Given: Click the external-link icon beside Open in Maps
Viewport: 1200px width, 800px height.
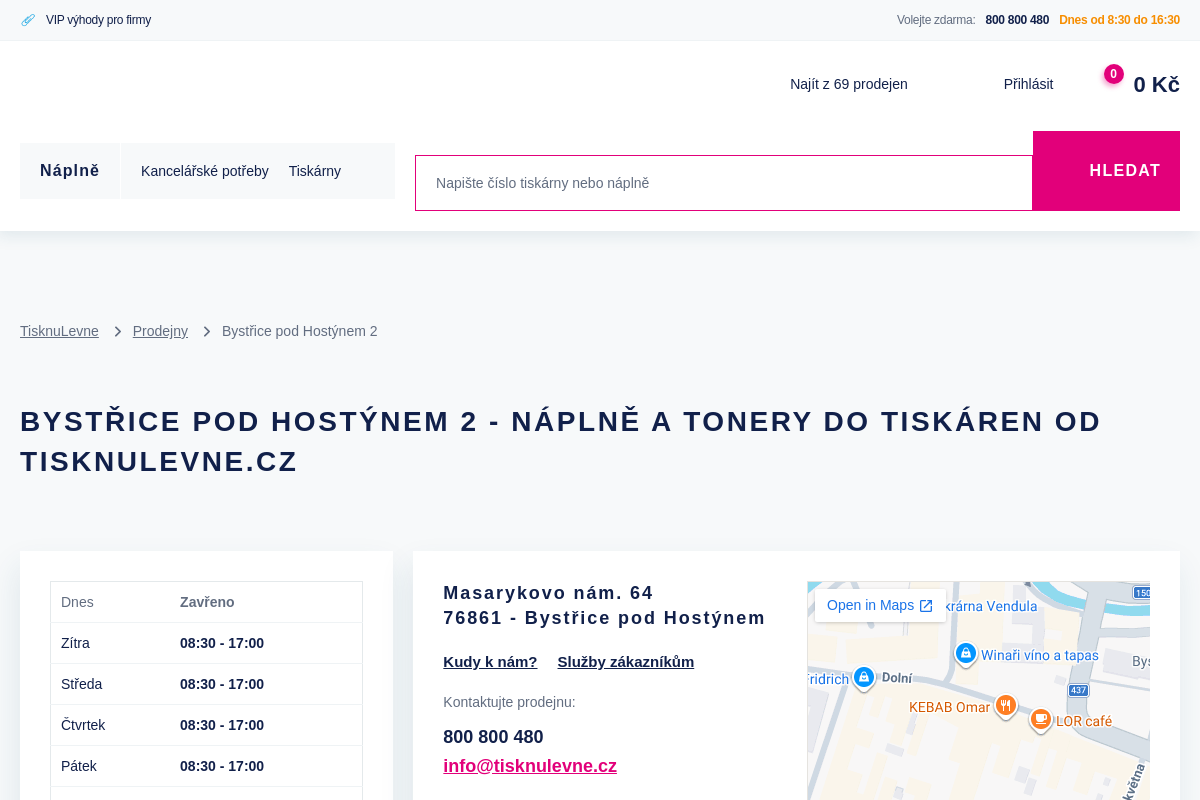Looking at the screenshot, I should pyautogui.click(x=927, y=605).
